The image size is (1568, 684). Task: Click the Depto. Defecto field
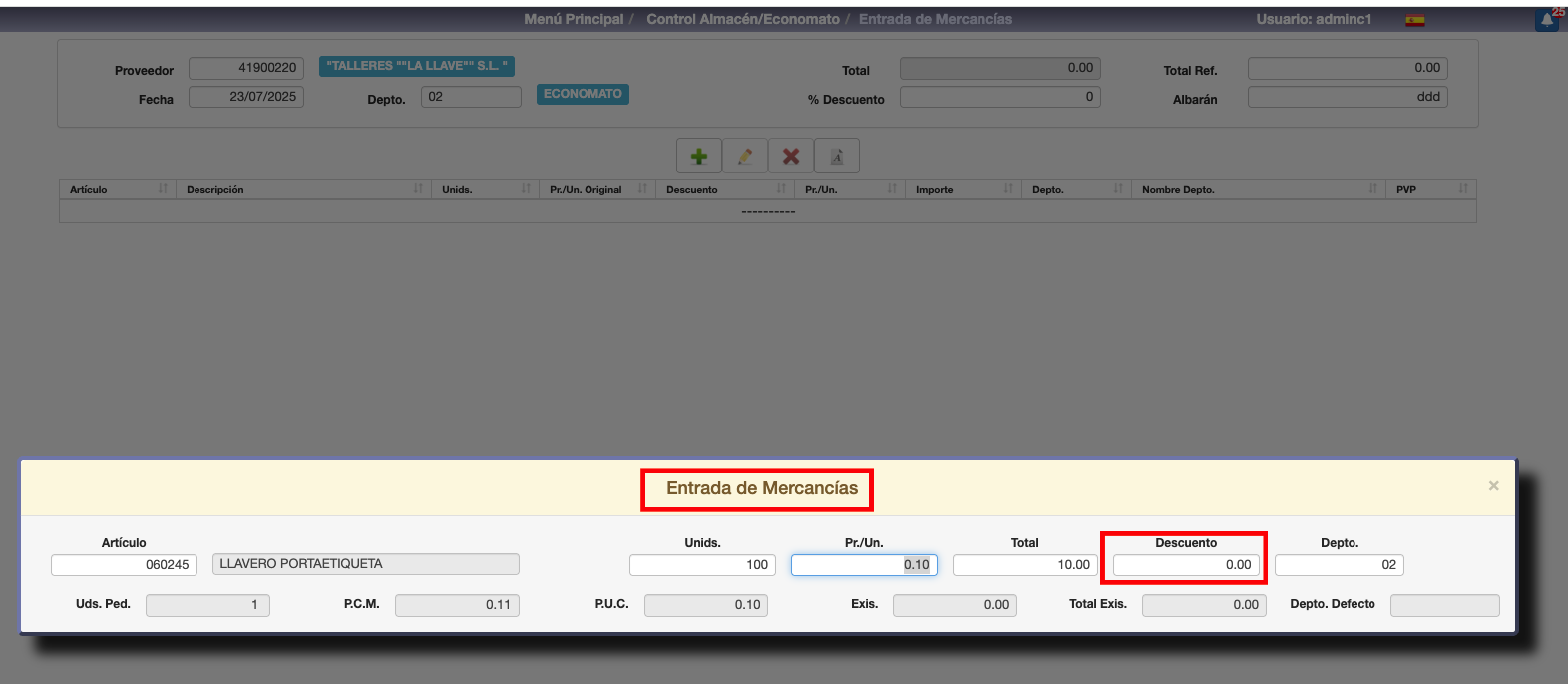click(x=1445, y=605)
